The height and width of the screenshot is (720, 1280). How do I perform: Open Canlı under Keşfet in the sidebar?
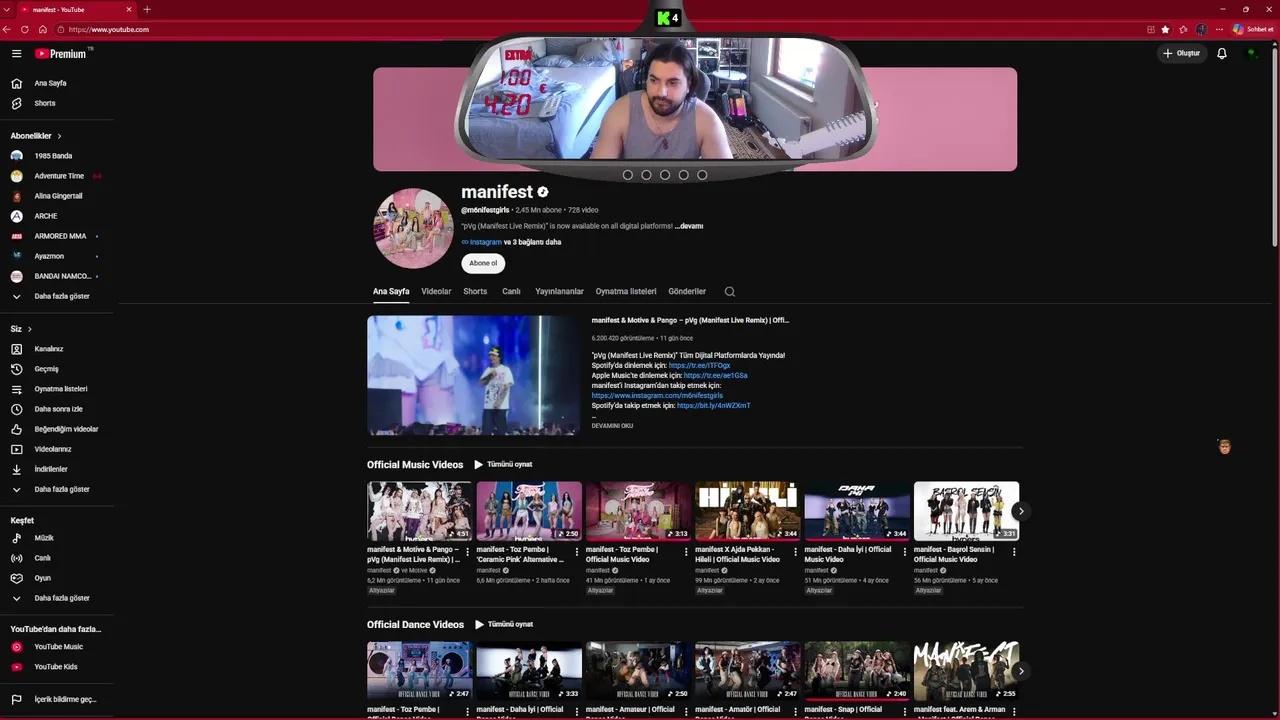pos(57,558)
